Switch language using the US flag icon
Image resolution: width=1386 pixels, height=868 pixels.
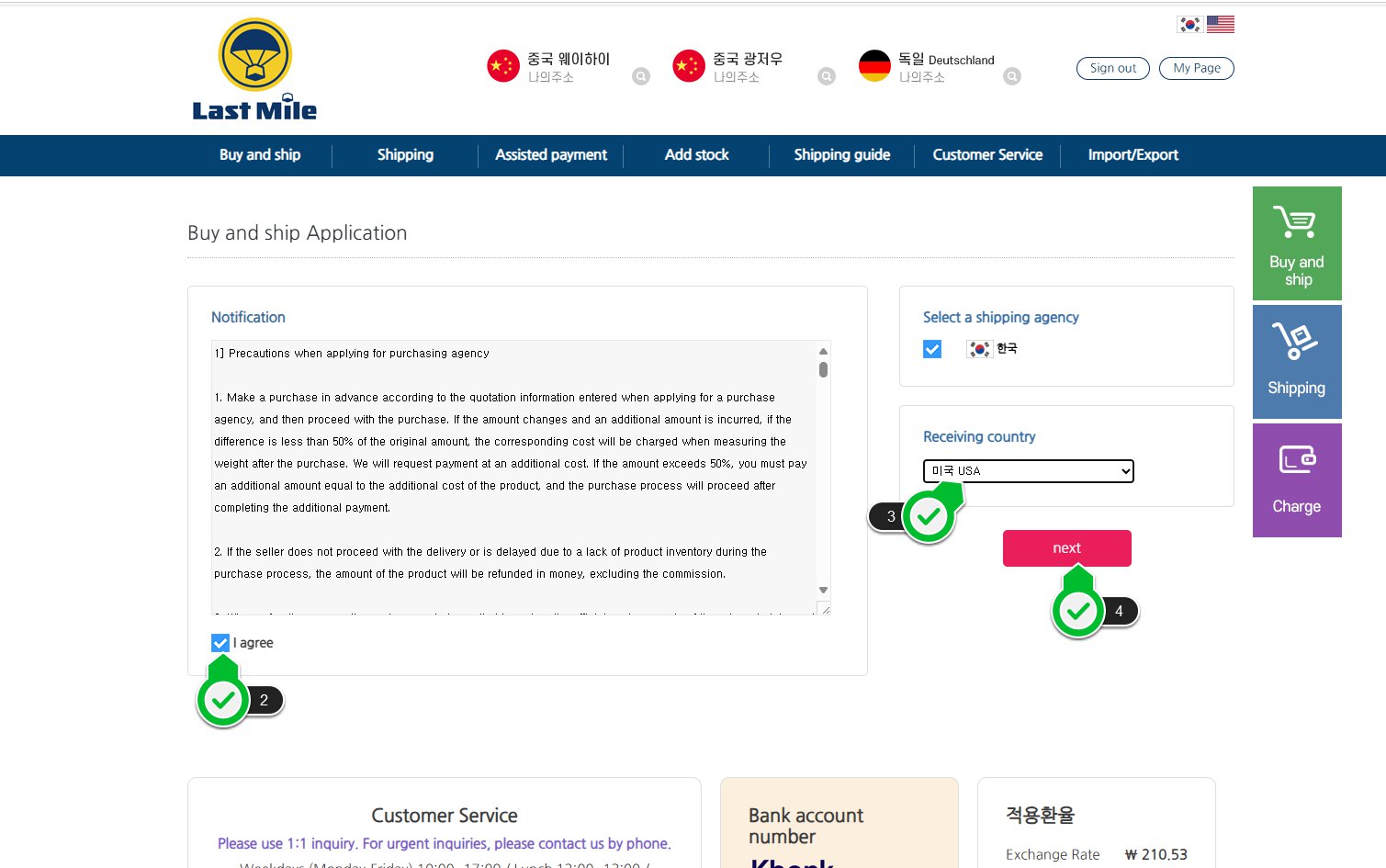tap(1220, 25)
